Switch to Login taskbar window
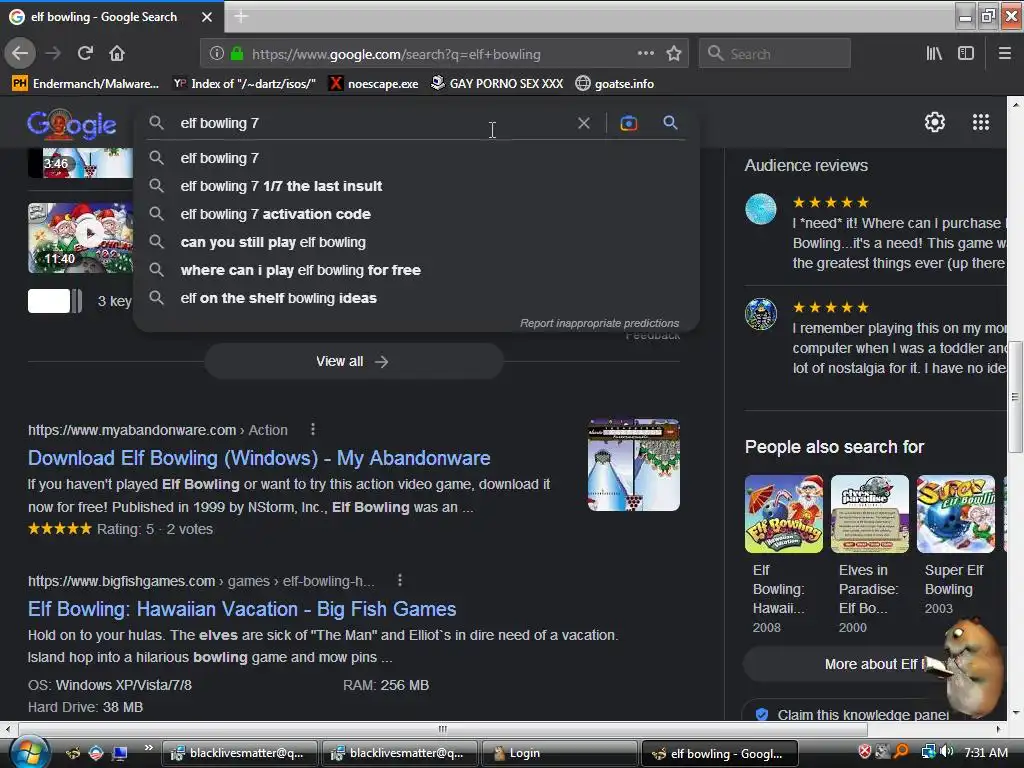Image resolution: width=1024 pixels, height=768 pixels. point(559,753)
